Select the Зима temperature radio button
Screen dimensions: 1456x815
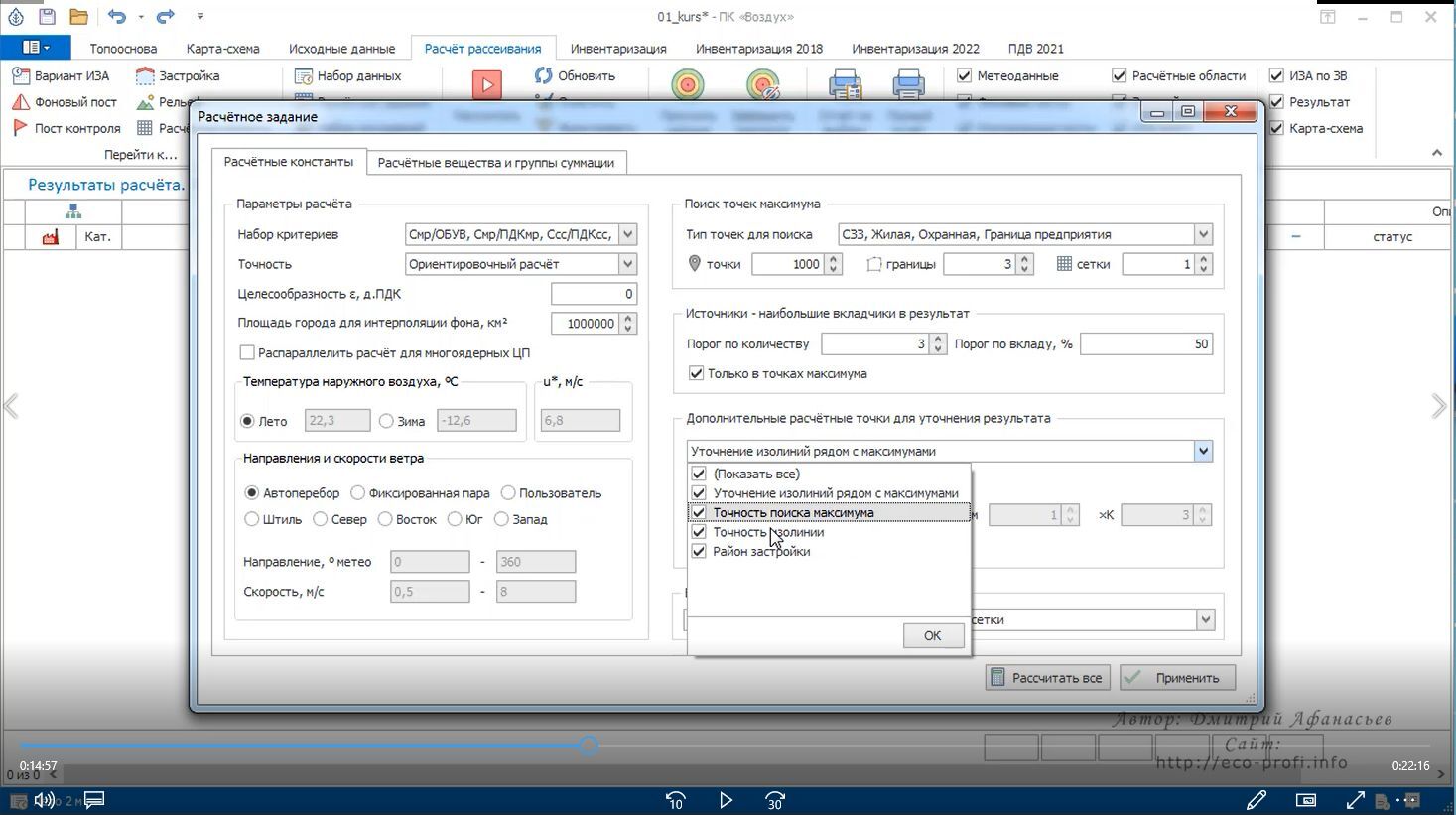(386, 421)
